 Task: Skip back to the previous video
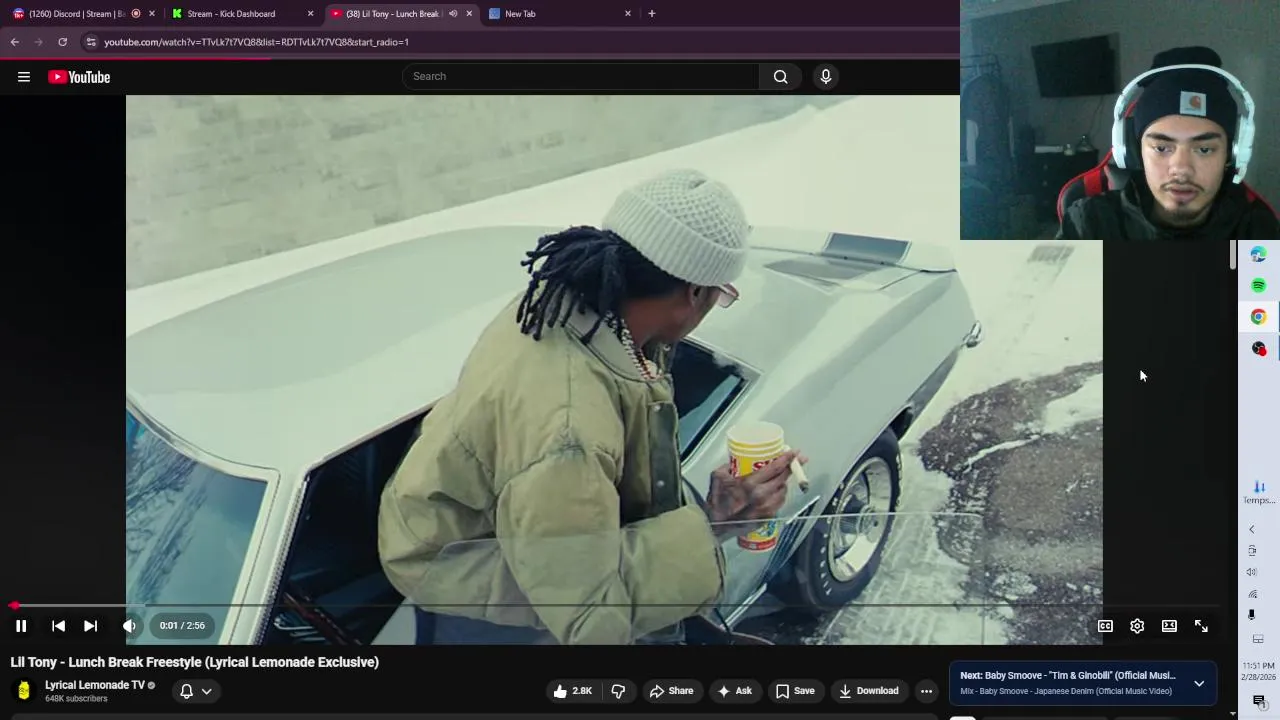tap(58, 626)
